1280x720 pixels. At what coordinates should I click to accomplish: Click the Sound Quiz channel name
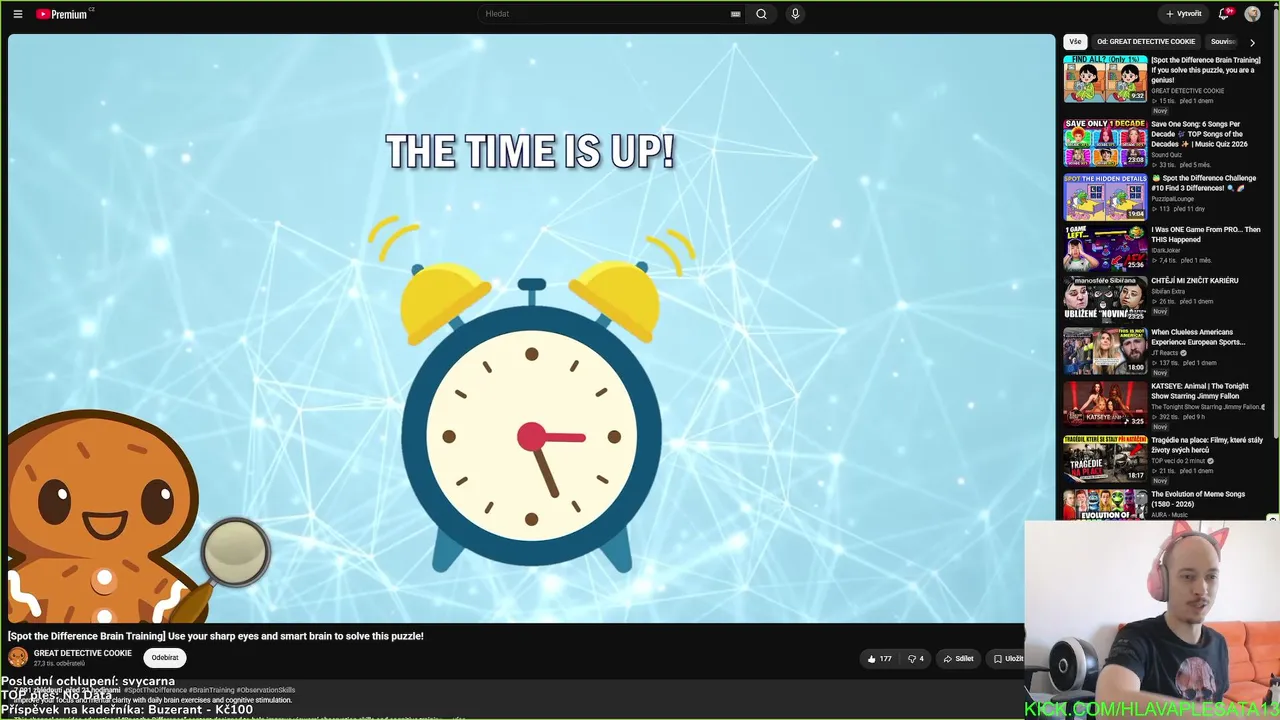[x=1167, y=155]
